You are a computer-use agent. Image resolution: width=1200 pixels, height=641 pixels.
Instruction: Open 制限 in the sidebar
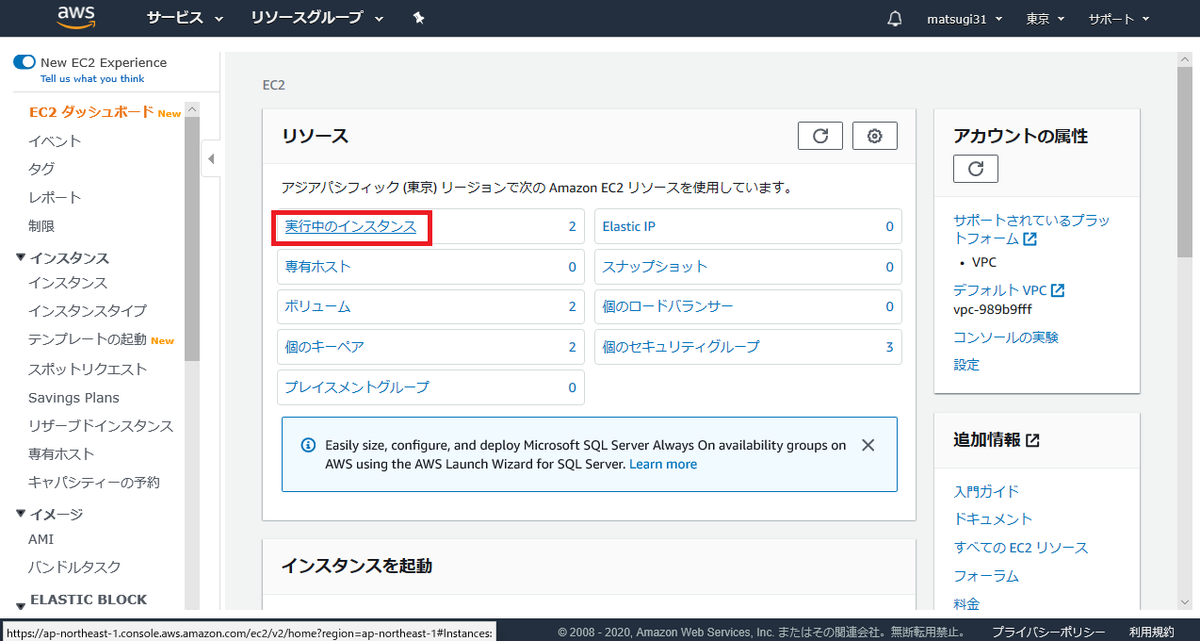point(42,226)
